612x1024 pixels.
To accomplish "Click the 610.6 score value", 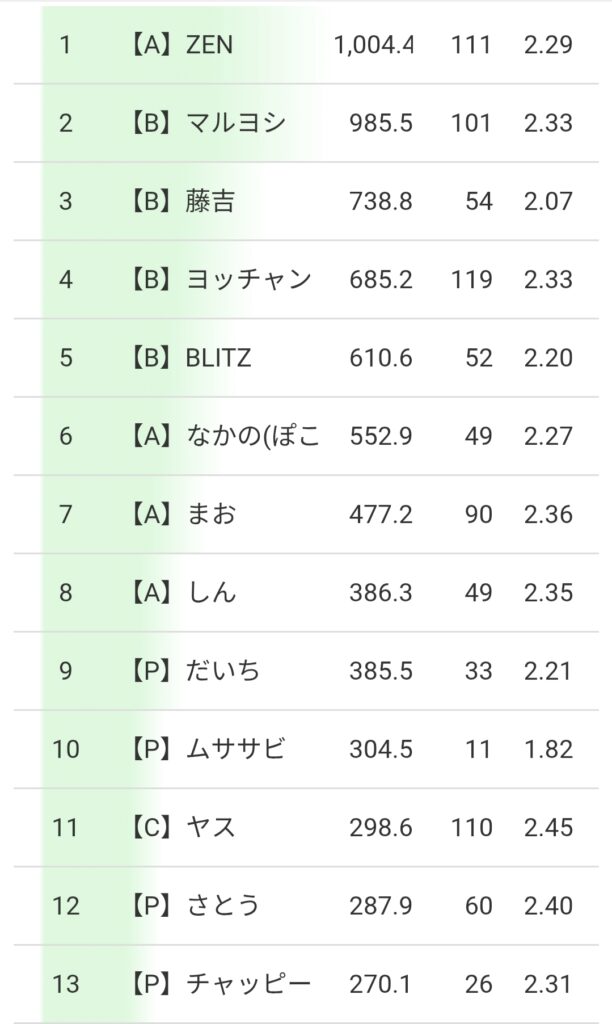I will (381, 358).
